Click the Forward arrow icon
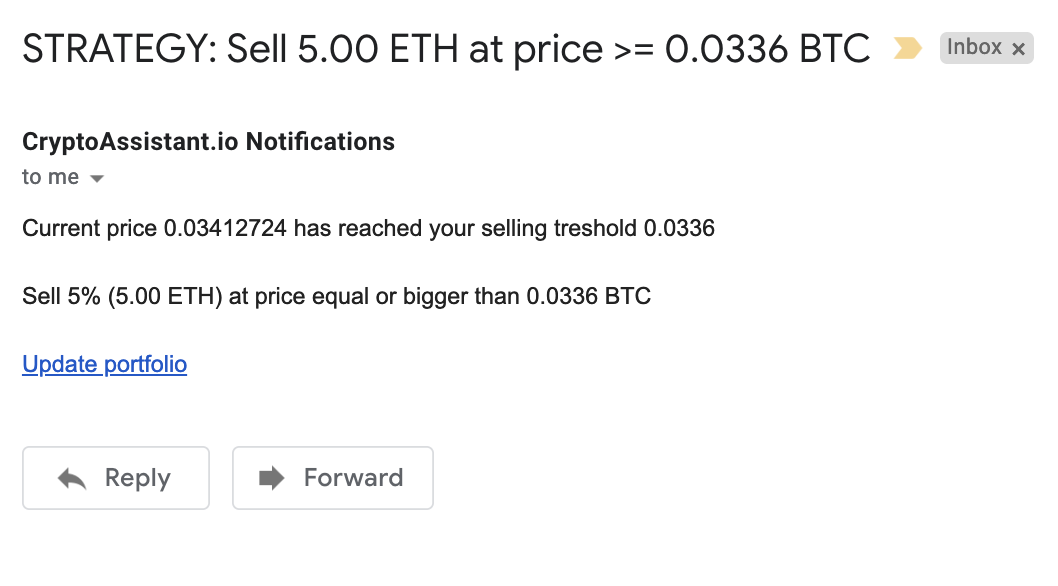Viewport: 1058px width, 586px height. [x=272, y=478]
